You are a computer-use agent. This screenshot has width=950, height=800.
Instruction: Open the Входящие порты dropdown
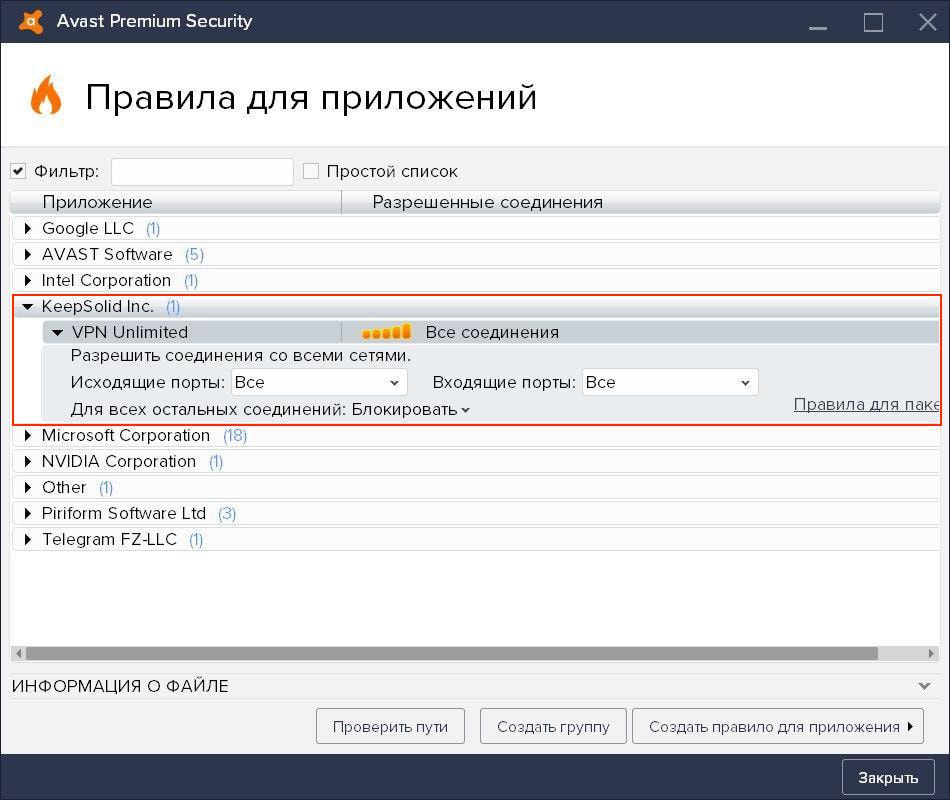(x=670, y=382)
